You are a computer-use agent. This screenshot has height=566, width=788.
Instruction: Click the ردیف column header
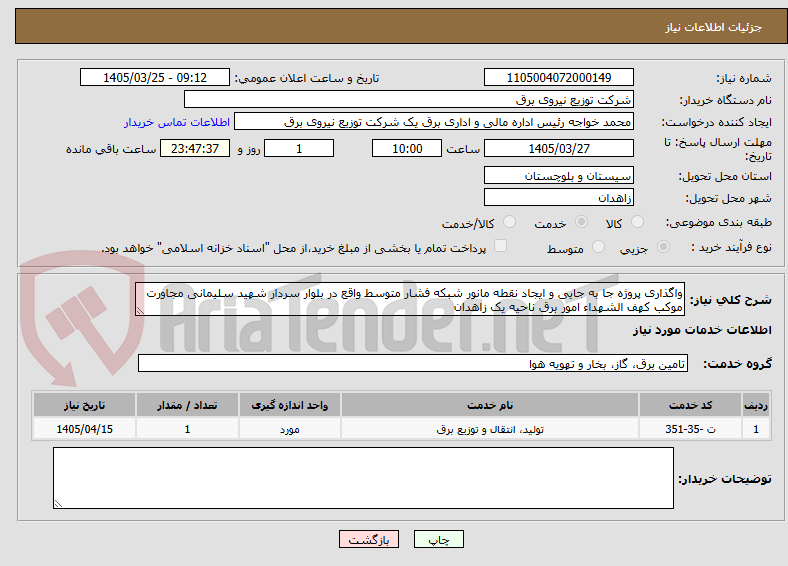click(756, 405)
